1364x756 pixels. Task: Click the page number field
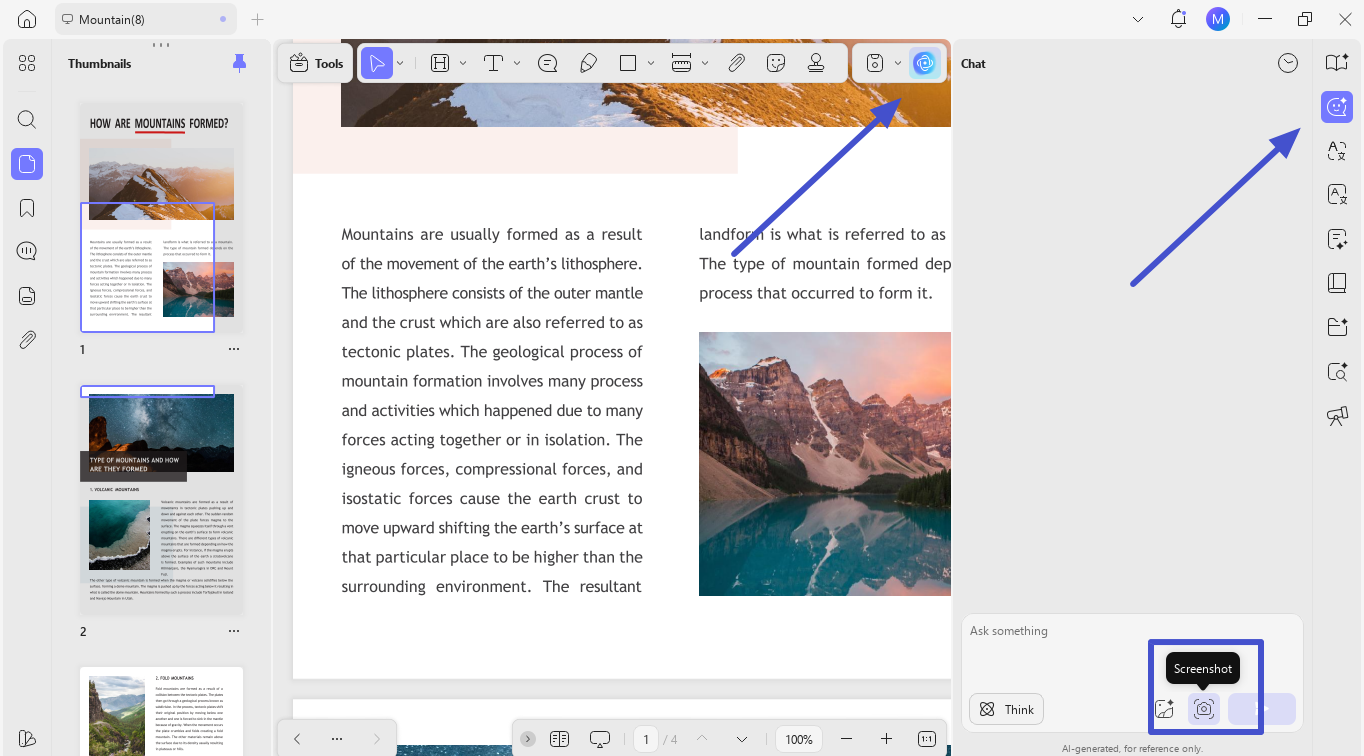tap(646, 739)
